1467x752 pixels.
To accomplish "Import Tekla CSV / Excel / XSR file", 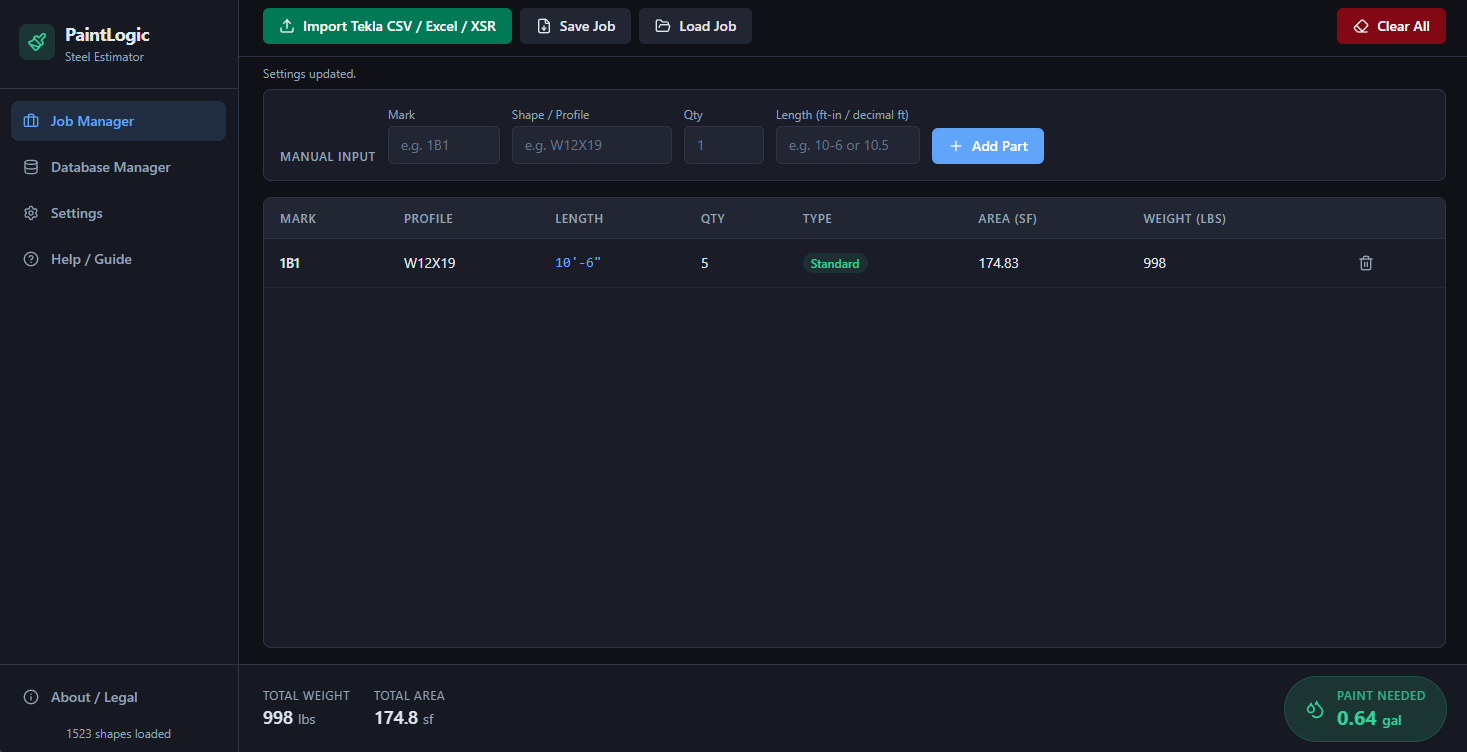I will tap(387, 26).
